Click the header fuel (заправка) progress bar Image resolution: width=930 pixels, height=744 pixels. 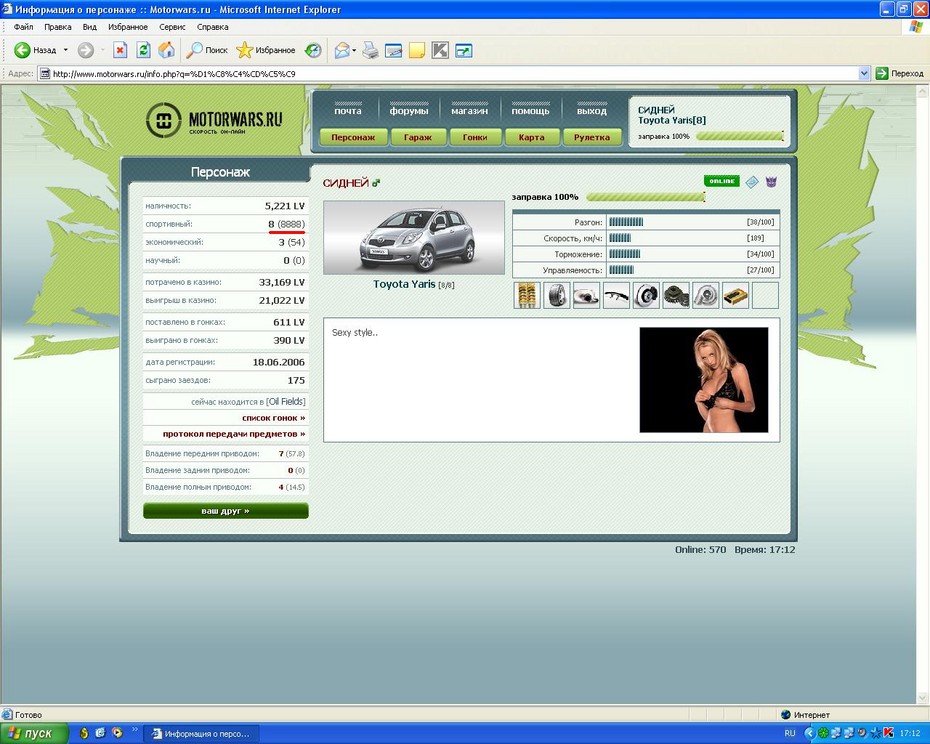pyautogui.click(x=740, y=136)
